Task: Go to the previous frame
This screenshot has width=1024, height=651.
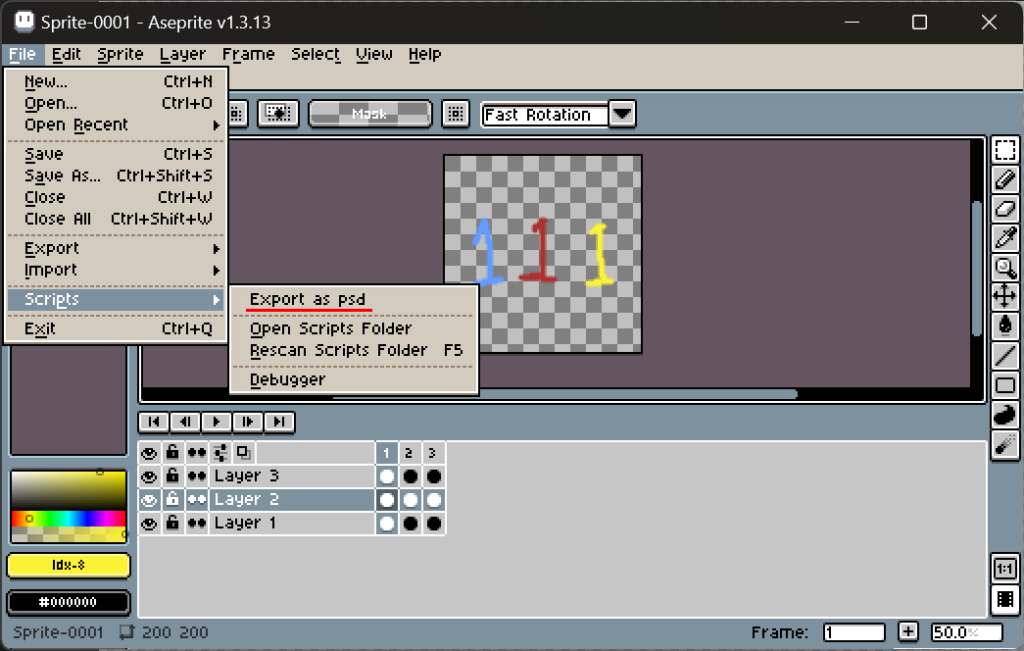Action: coord(185,422)
